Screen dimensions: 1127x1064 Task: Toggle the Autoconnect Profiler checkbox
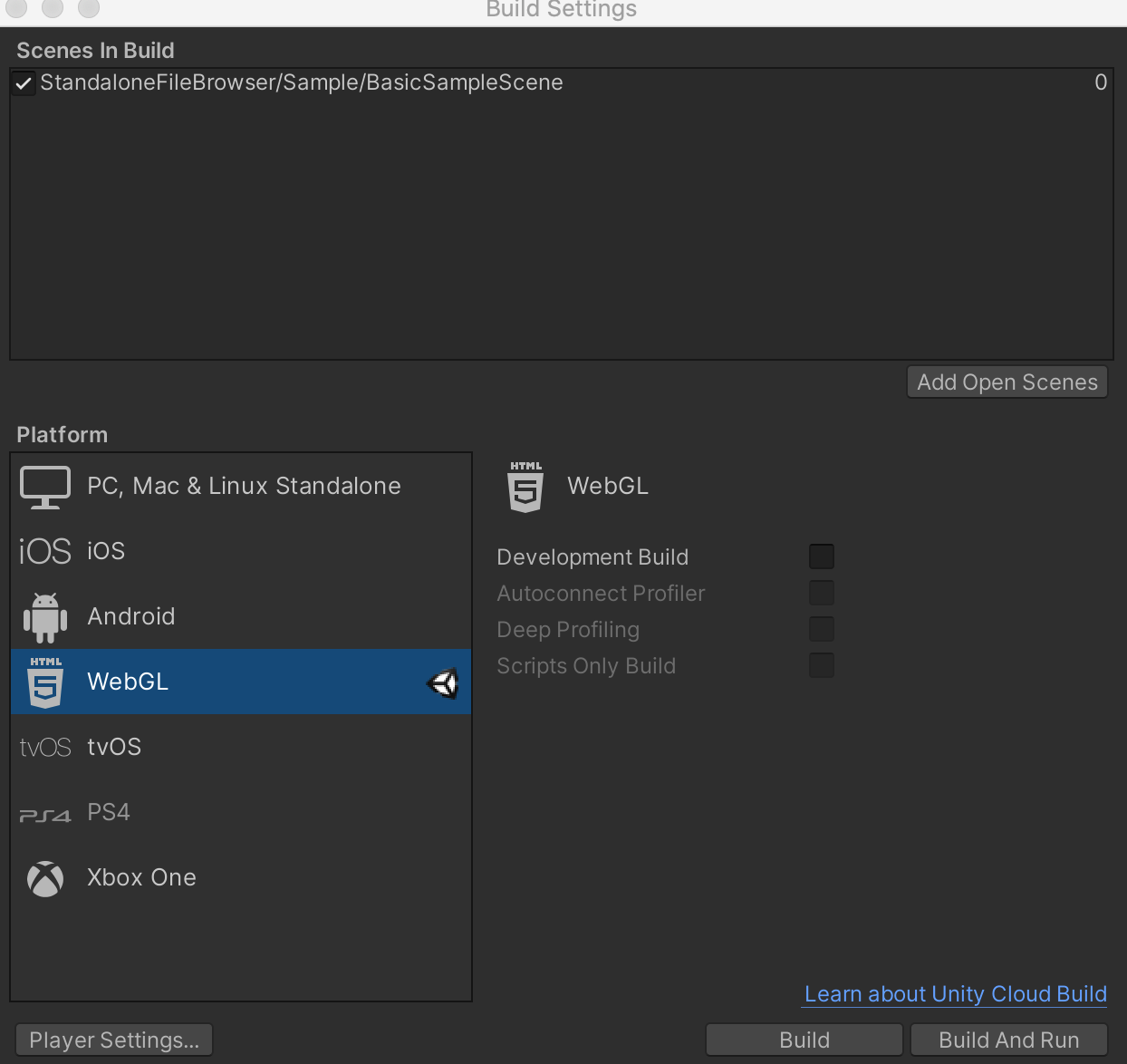point(822,593)
